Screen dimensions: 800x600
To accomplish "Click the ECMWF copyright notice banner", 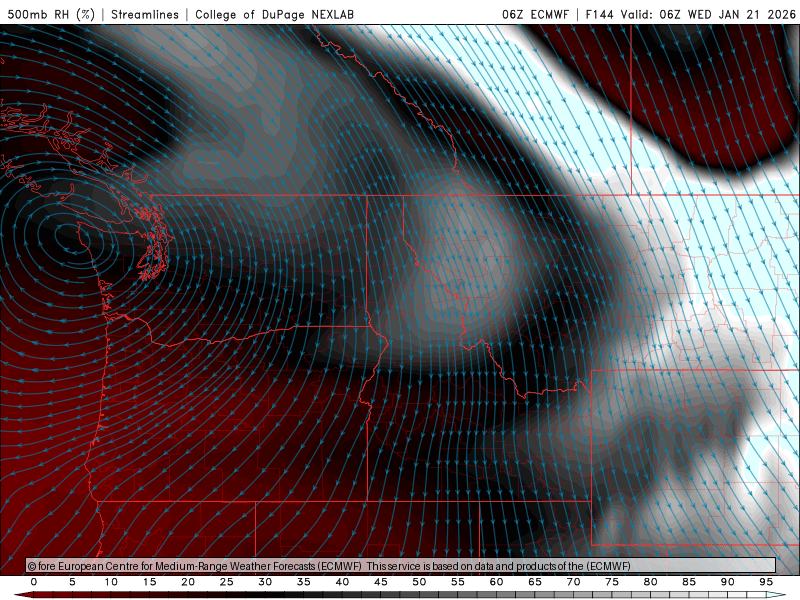I will [401, 566].
